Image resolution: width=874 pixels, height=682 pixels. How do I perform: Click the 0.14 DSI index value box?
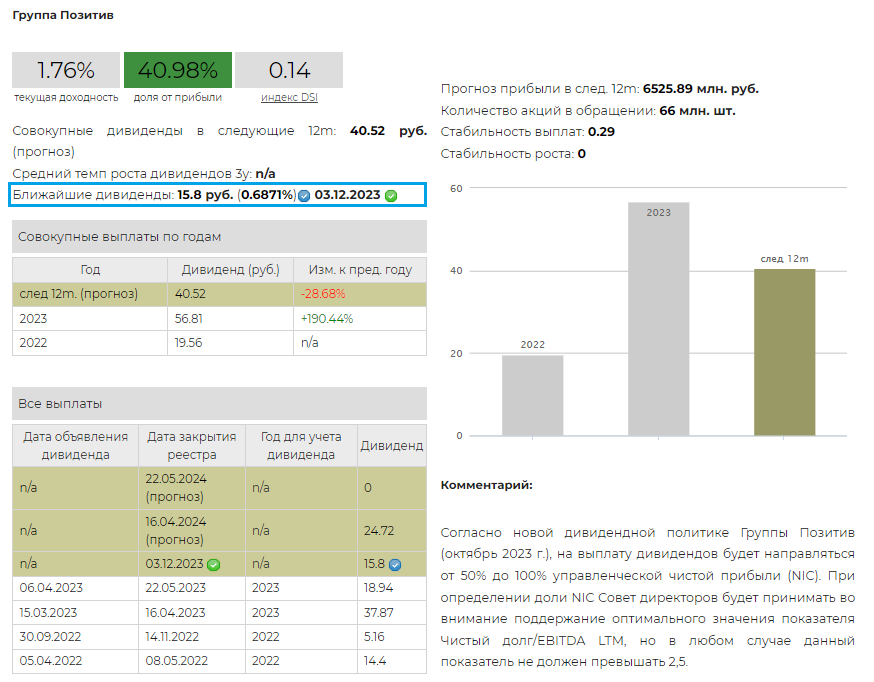click(289, 70)
